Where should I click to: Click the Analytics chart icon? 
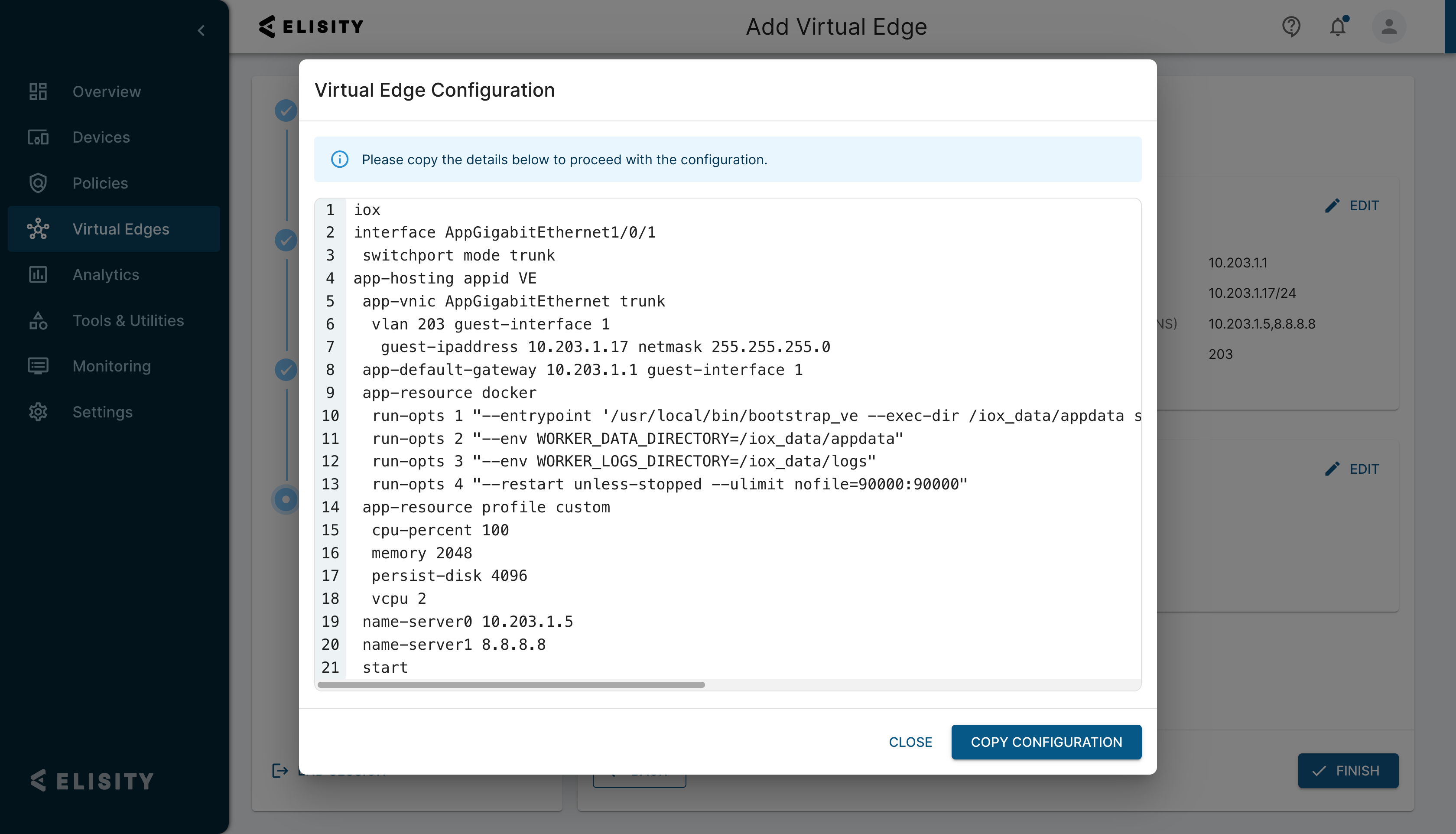(38, 275)
